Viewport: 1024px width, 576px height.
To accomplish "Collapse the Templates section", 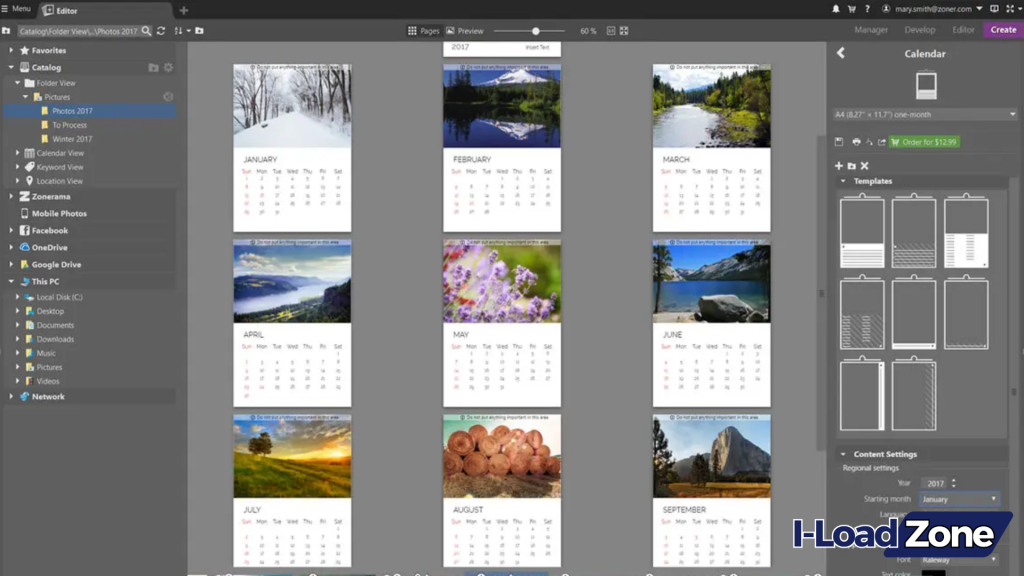I will 843,181.
